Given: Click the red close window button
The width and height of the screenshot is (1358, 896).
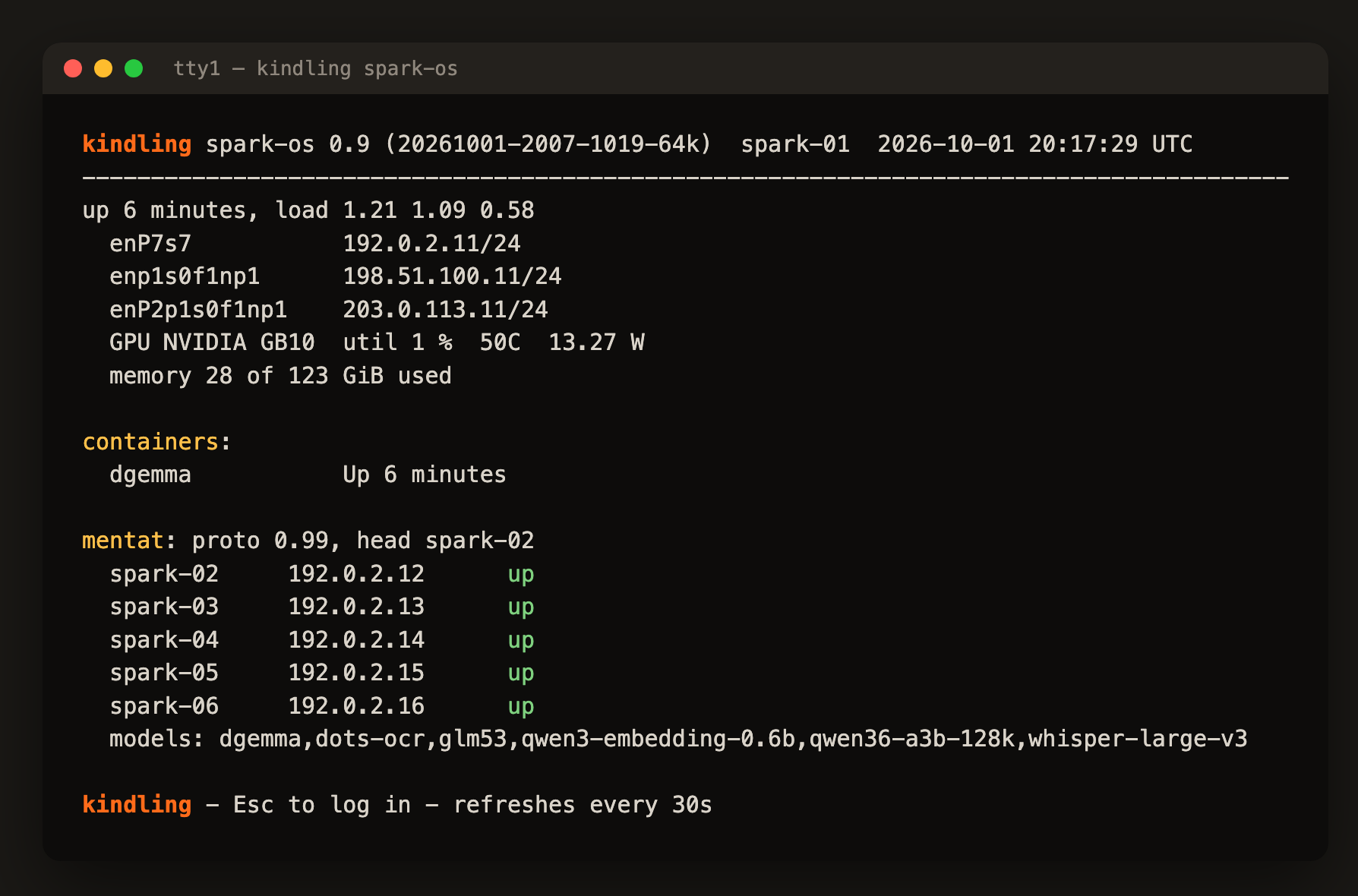Looking at the screenshot, I should [73, 68].
